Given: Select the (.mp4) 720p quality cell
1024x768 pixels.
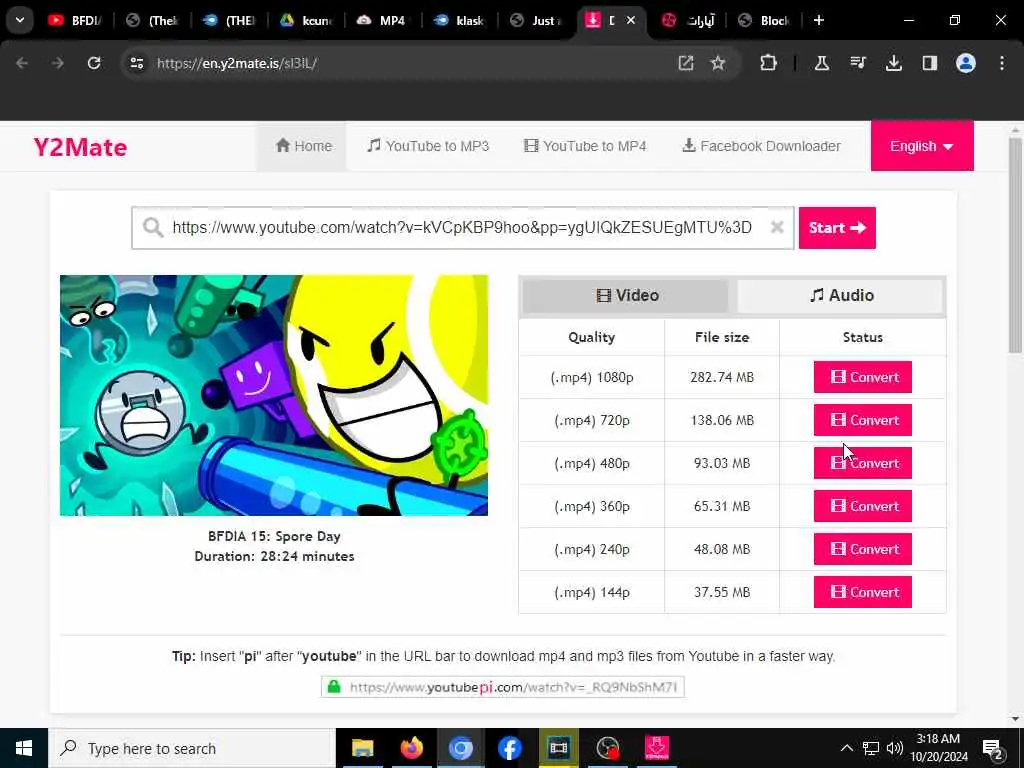Looking at the screenshot, I should click(x=592, y=420).
